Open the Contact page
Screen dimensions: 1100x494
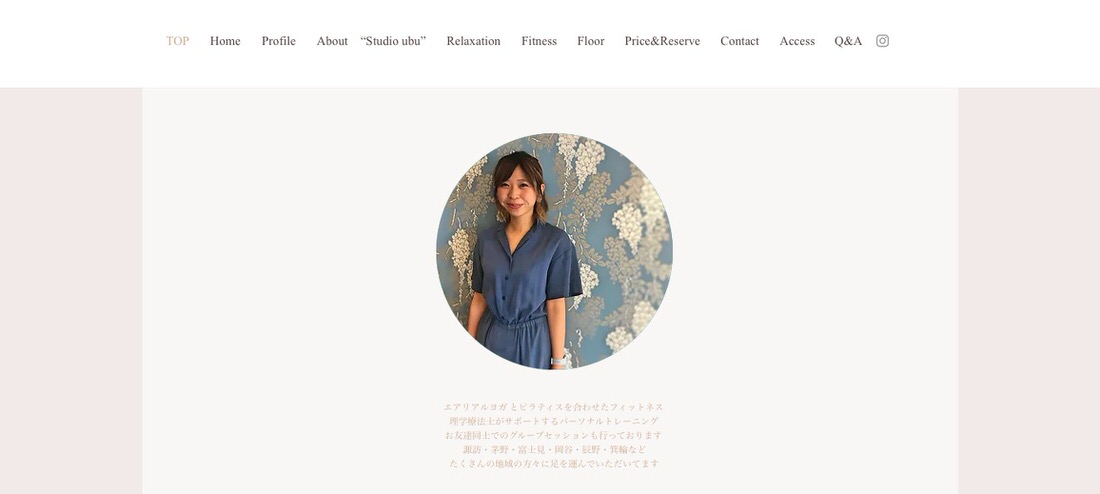739,41
